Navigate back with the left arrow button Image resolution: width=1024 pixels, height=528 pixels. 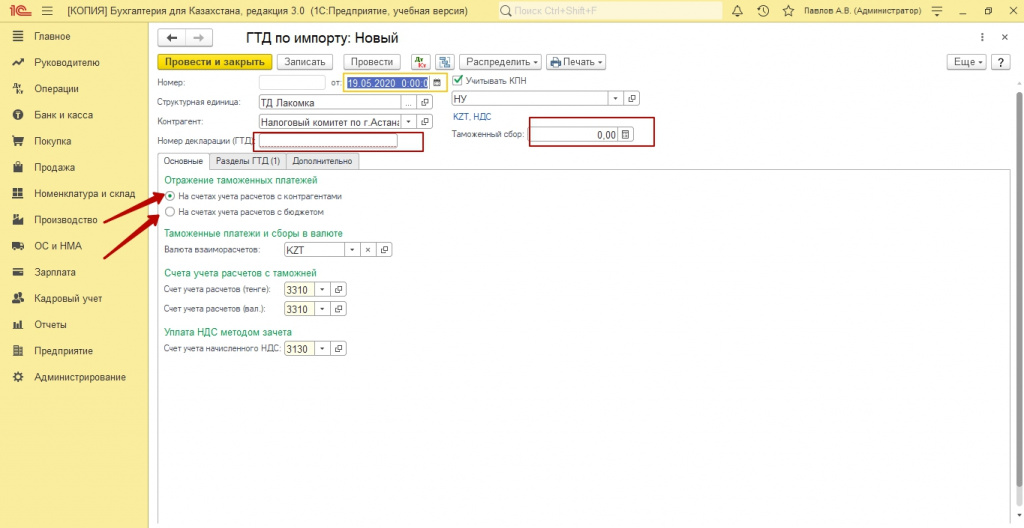172,38
